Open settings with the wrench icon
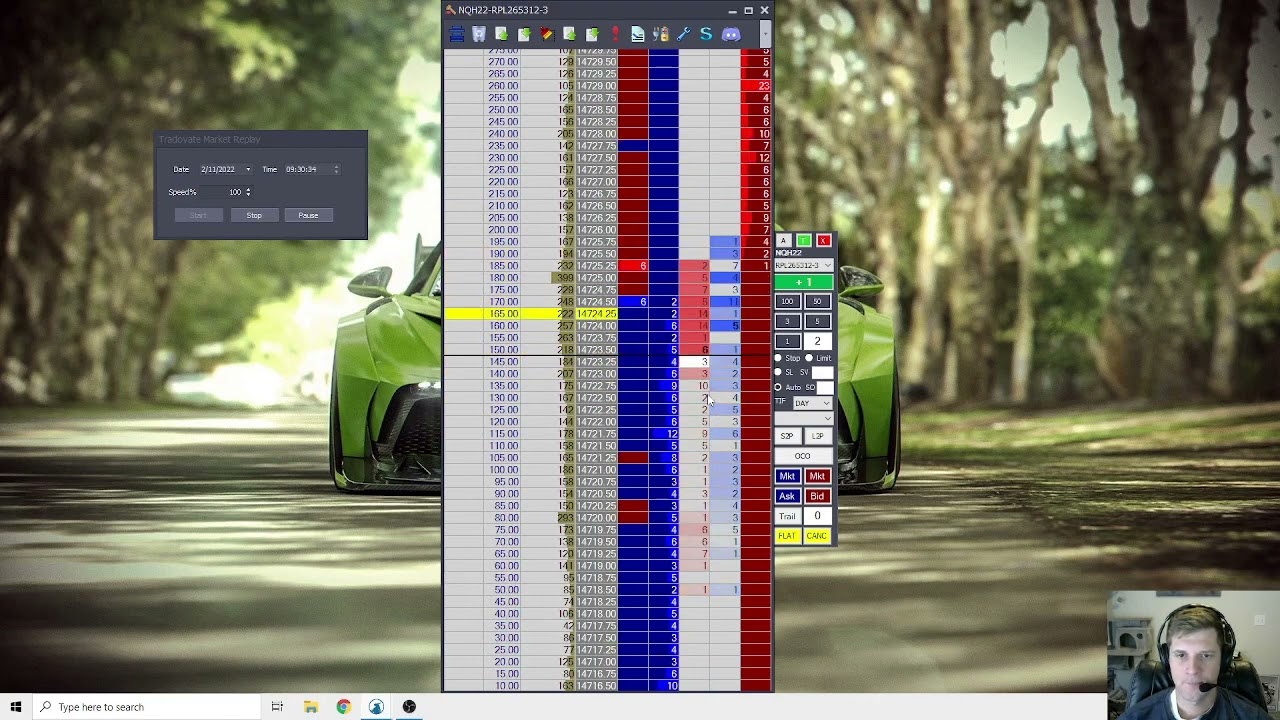This screenshot has height=720, width=1280. tap(683, 35)
